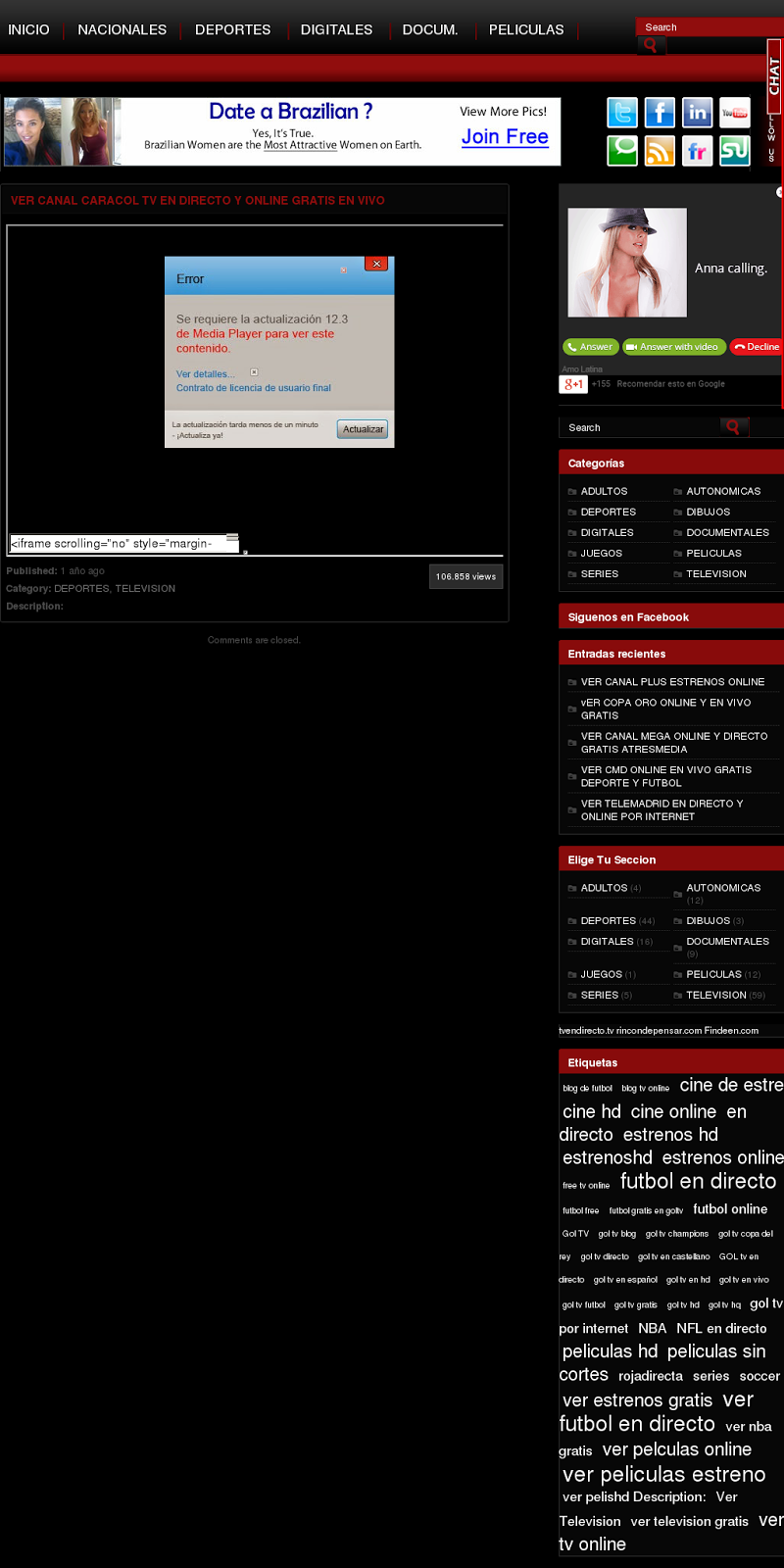Open the DEPORTES menu in top navigation
The image size is (784, 1568).
[233, 29]
